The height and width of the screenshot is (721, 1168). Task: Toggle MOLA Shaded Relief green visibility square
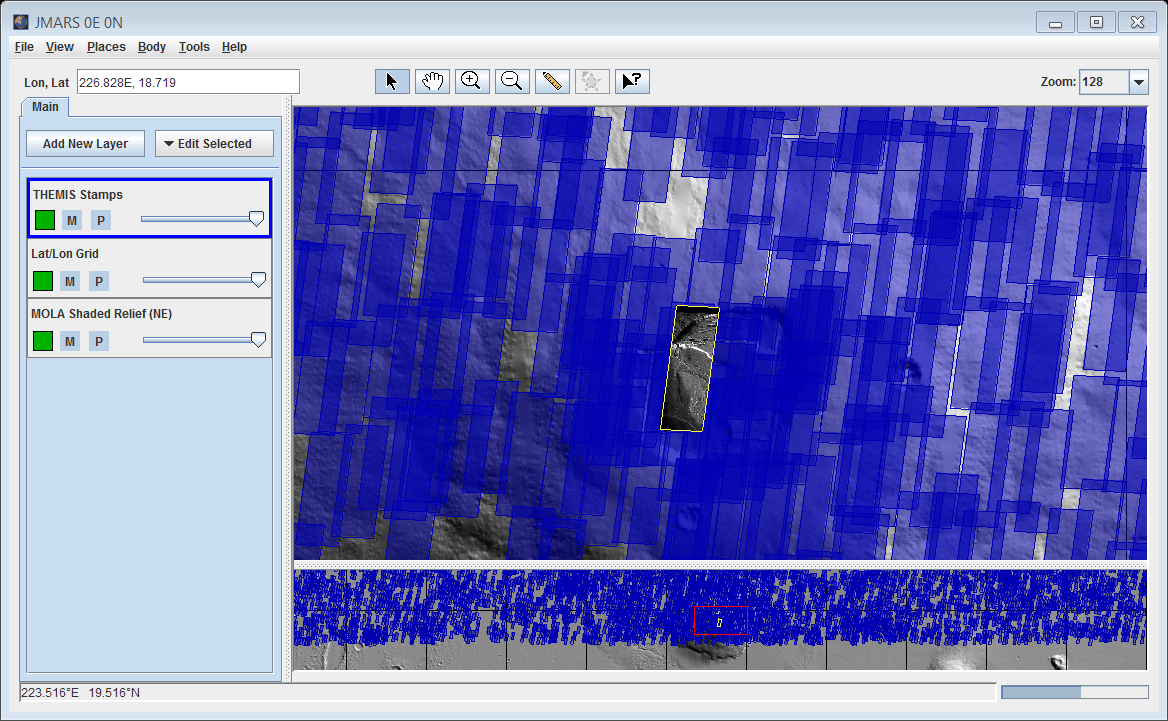point(43,341)
